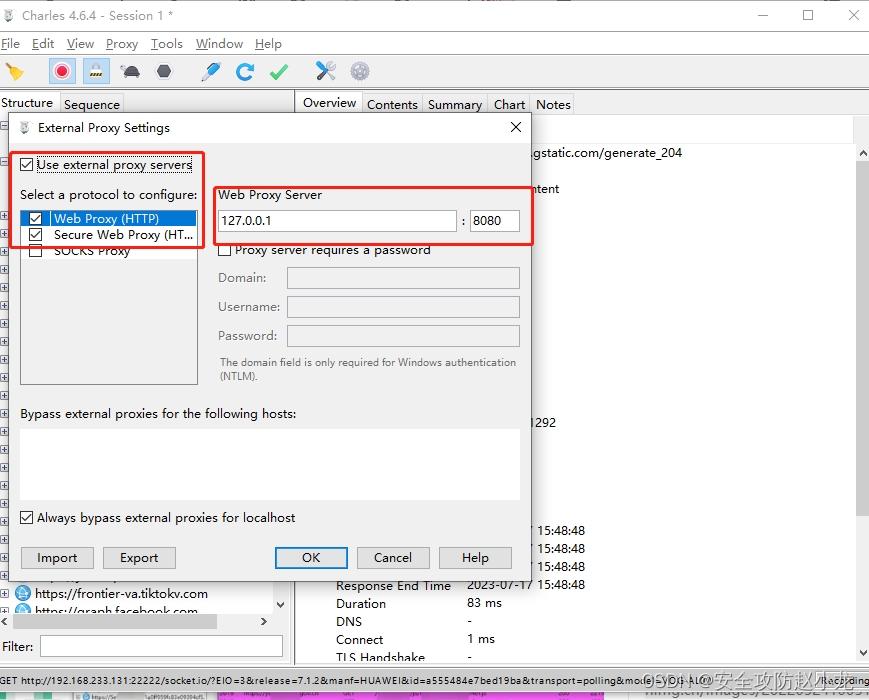This screenshot has width=869, height=700.
Task: Toggle Always bypass external proxies for localhost
Action: tap(27, 518)
